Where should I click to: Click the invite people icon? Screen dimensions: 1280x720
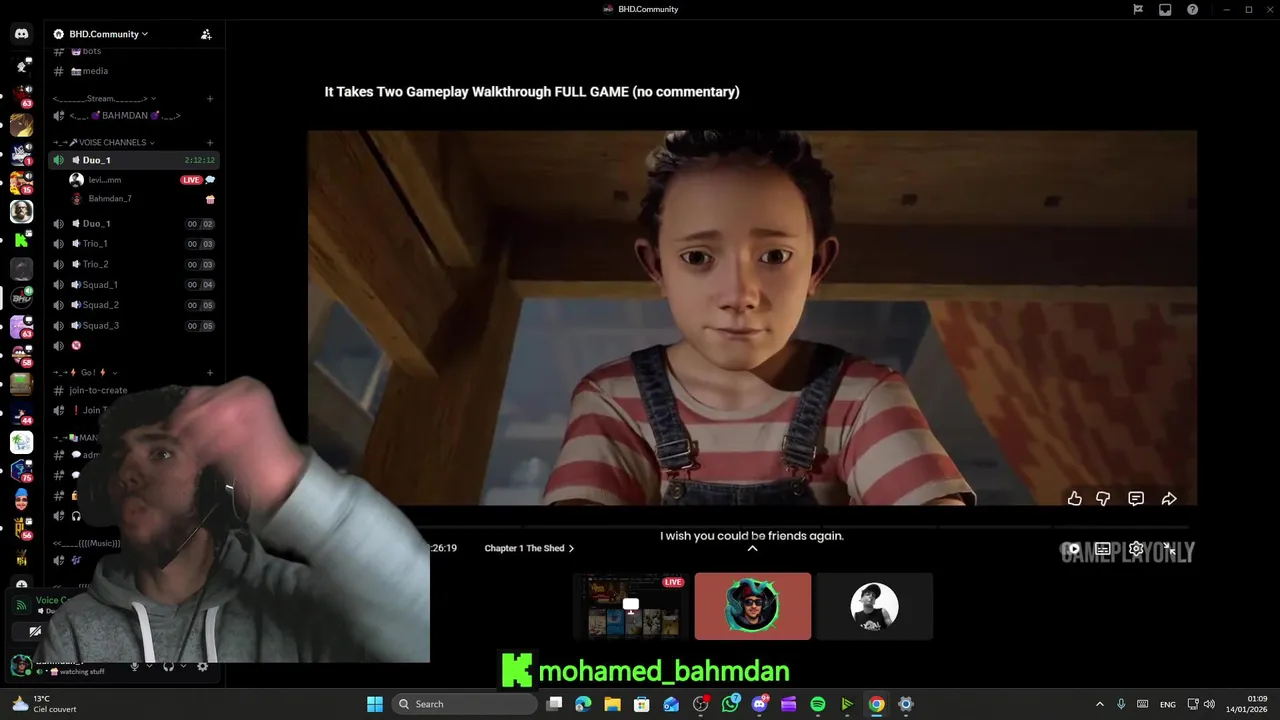tap(206, 34)
